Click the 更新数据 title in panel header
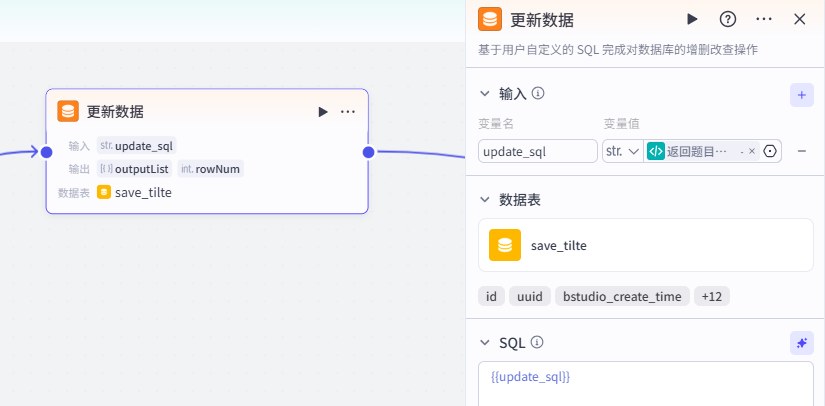The image size is (825, 406). (542, 21)
